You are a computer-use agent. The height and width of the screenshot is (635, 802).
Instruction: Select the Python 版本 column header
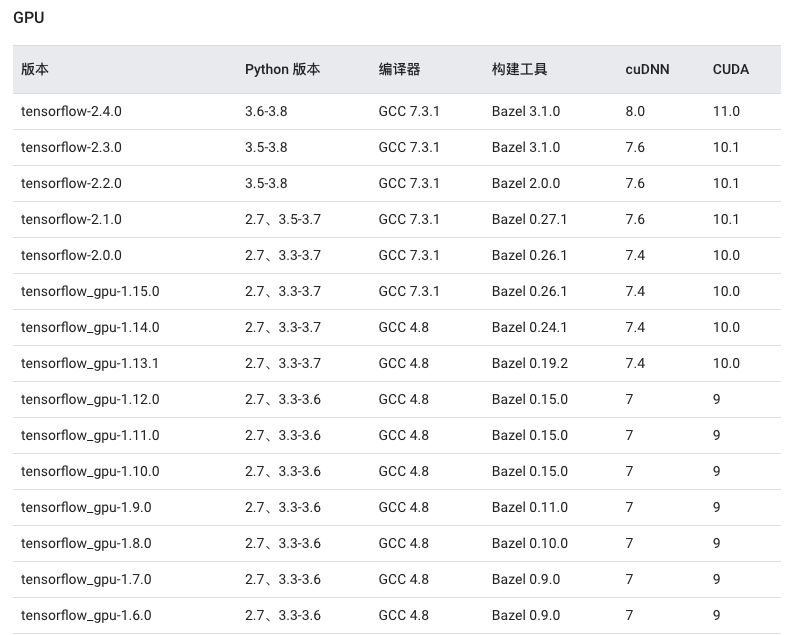click(x=282, y=69)
